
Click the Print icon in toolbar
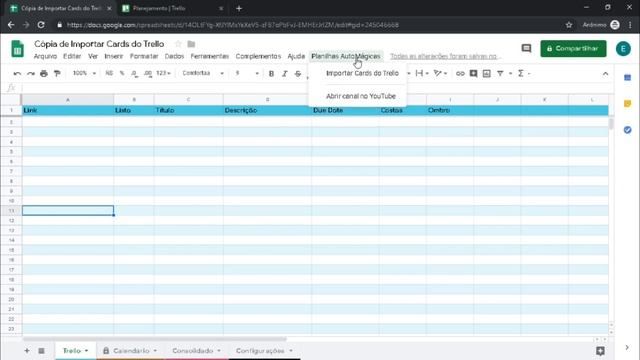[x=44, y=73]
